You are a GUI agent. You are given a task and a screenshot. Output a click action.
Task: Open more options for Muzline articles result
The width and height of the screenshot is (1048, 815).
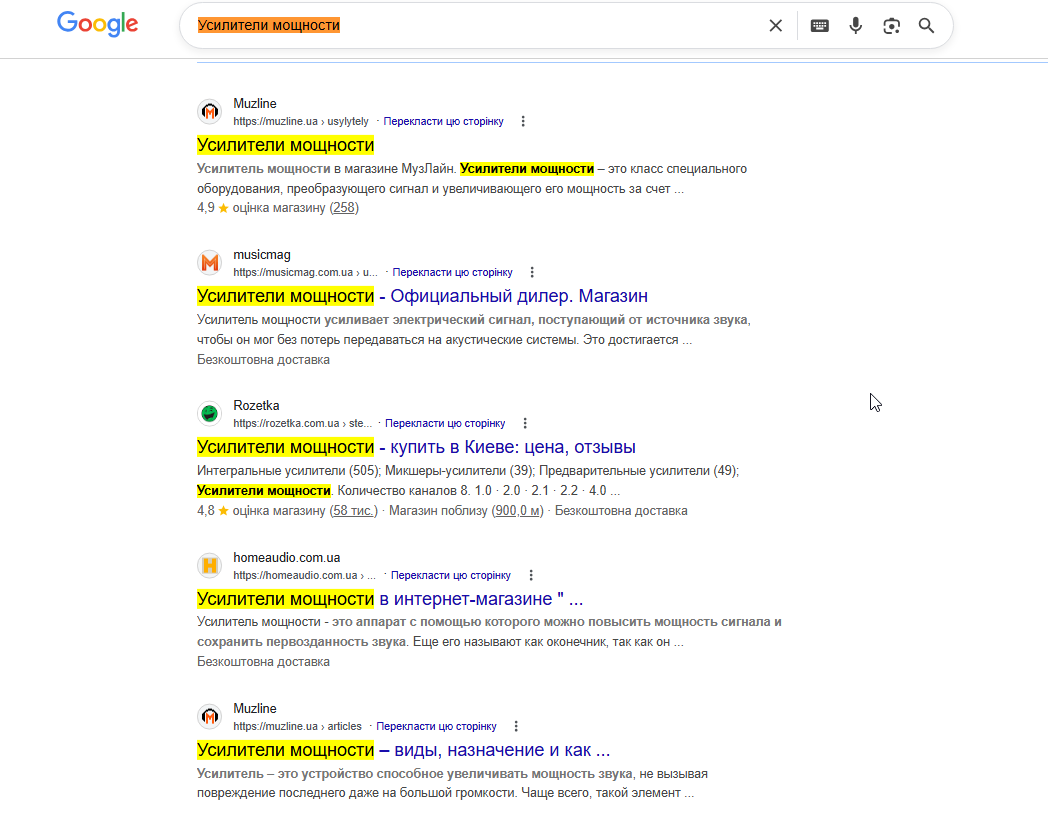tap(516, 726)
